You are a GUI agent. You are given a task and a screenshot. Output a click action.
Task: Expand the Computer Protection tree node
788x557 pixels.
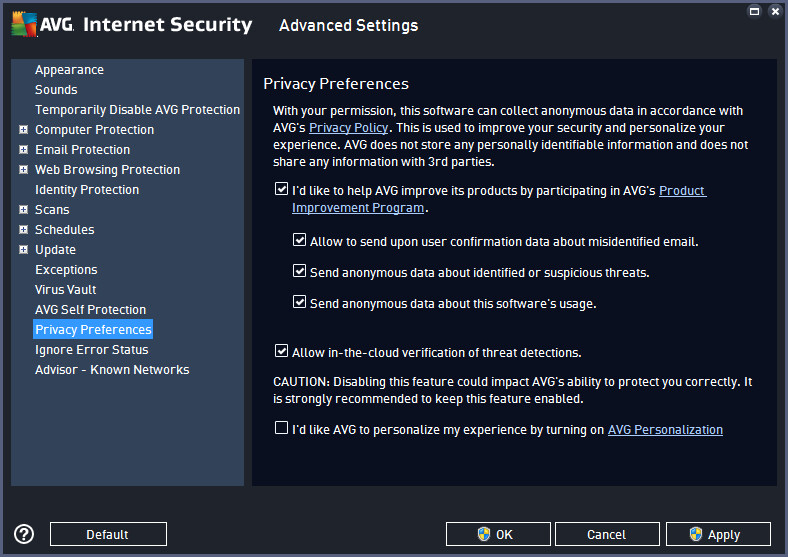point(23,130)
